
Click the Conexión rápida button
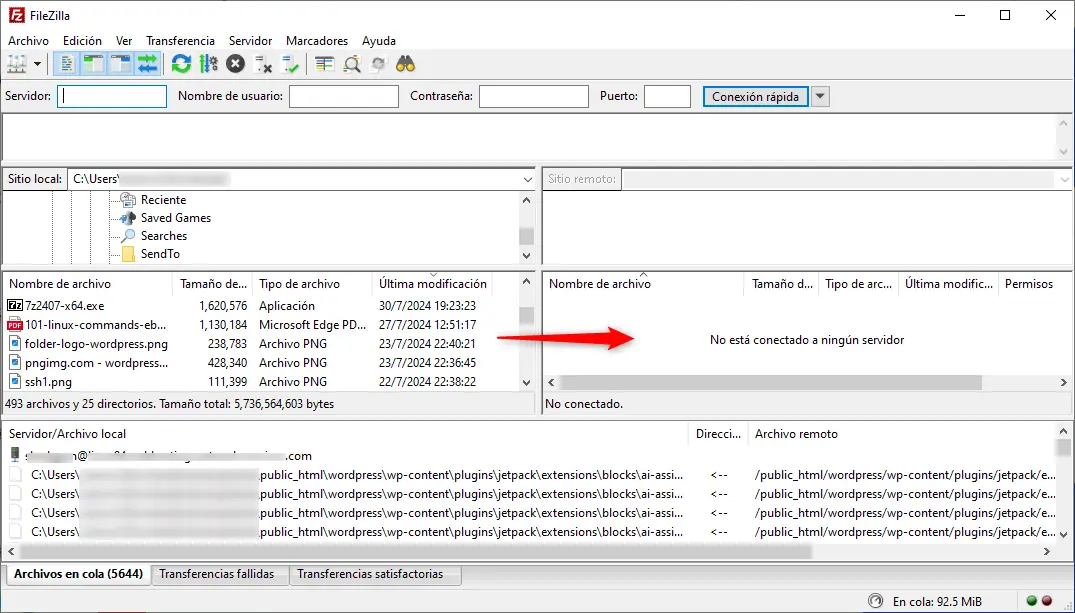[756, 97]
